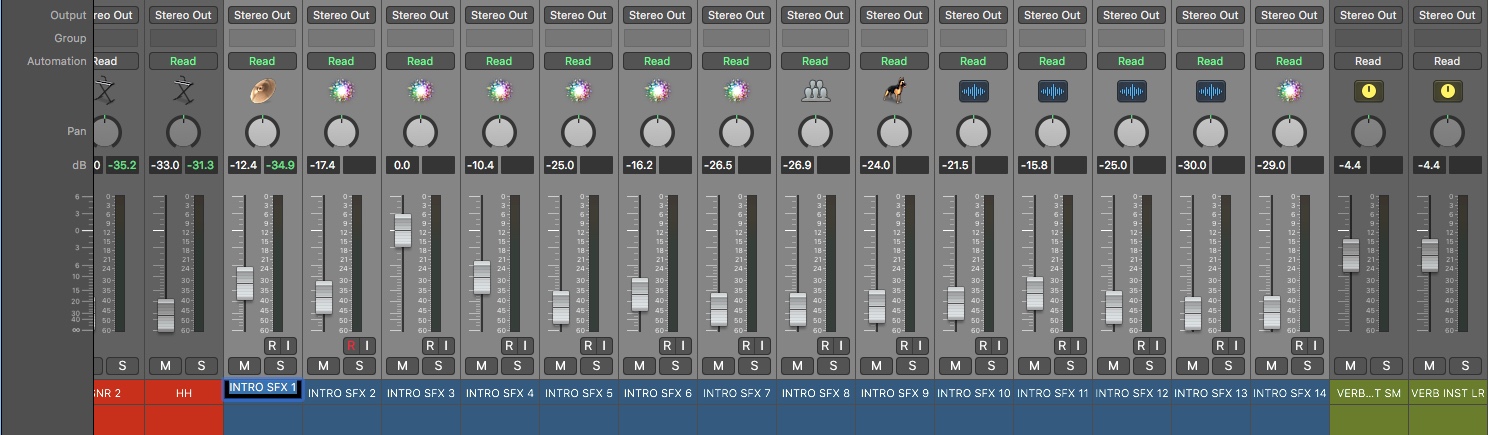Image resolution: width=1488 pixels, height=435 pixels.
Task: Mute the VERB INST LR channel
Action: tap(1429, 366)
